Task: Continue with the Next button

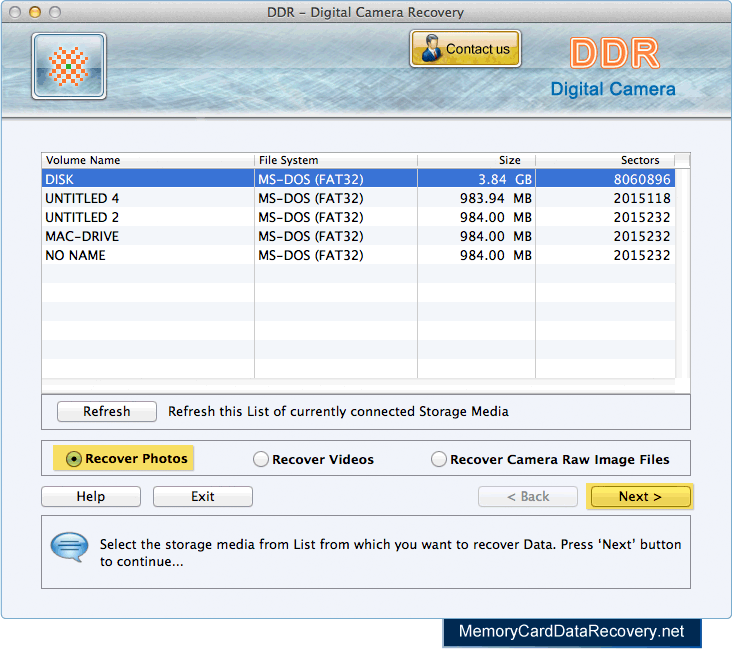Action: click(x=640, y=496)
